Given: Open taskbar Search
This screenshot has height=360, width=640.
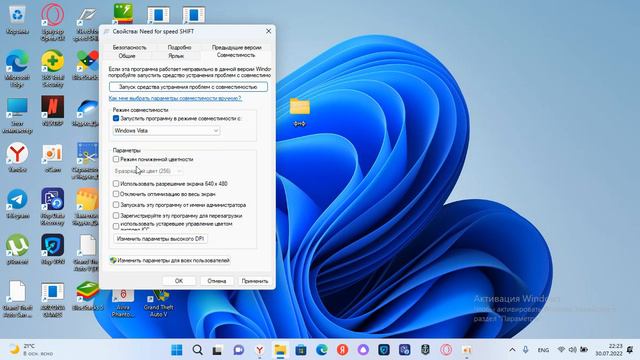Looking at the screenshot, I should pyautogui.click(x=198, y=350).
